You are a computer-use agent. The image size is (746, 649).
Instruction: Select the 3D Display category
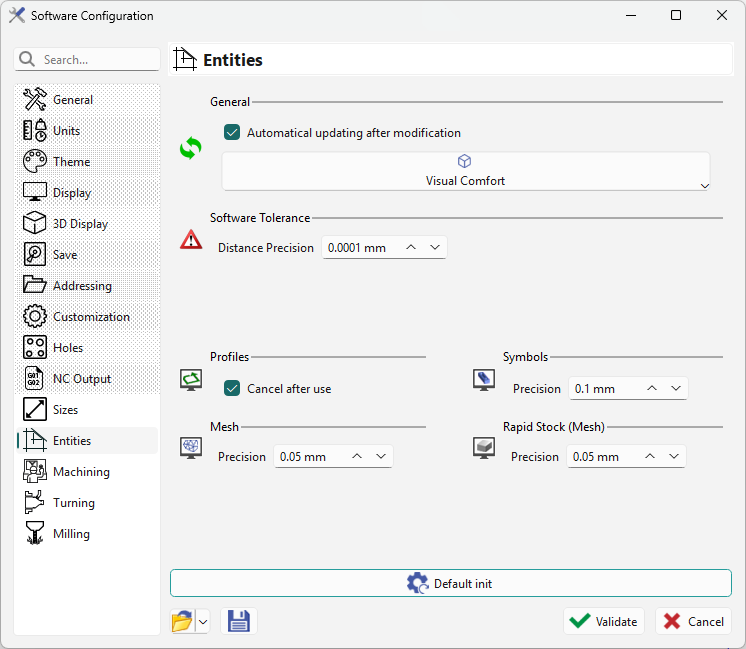pyautogui.click(x=80, y=224)
